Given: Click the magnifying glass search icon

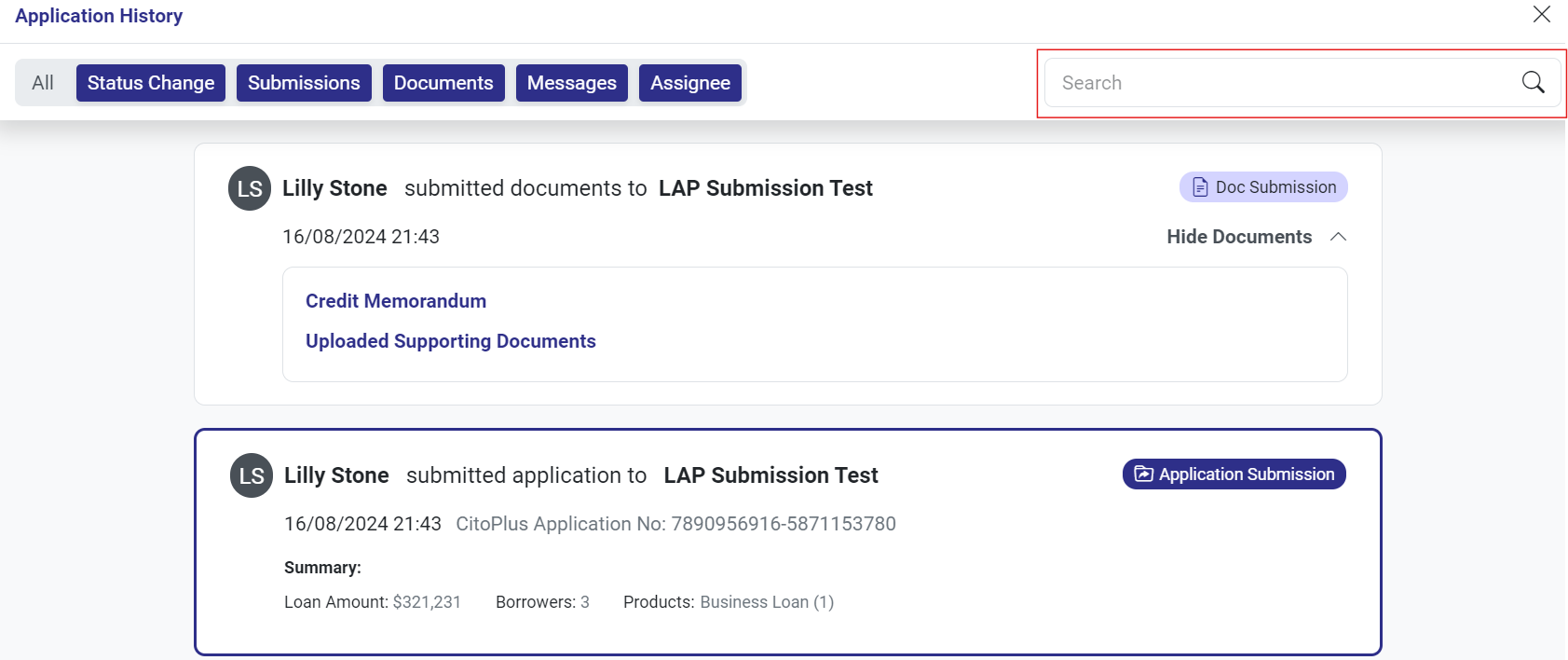Looking at the screenshot, I should pos(1533,82).
